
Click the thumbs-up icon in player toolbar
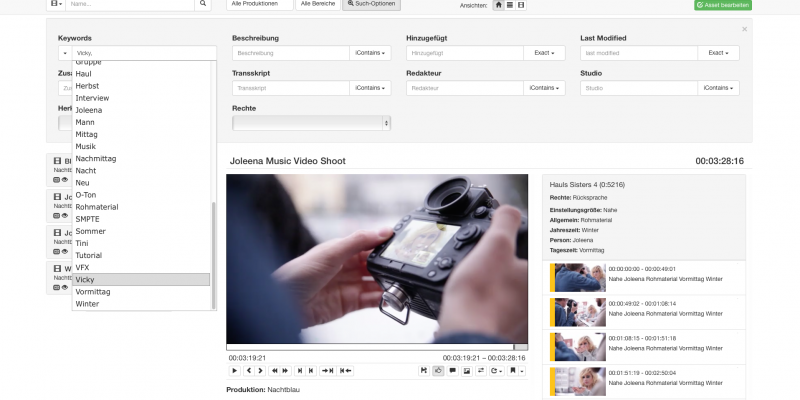(437, 370)
